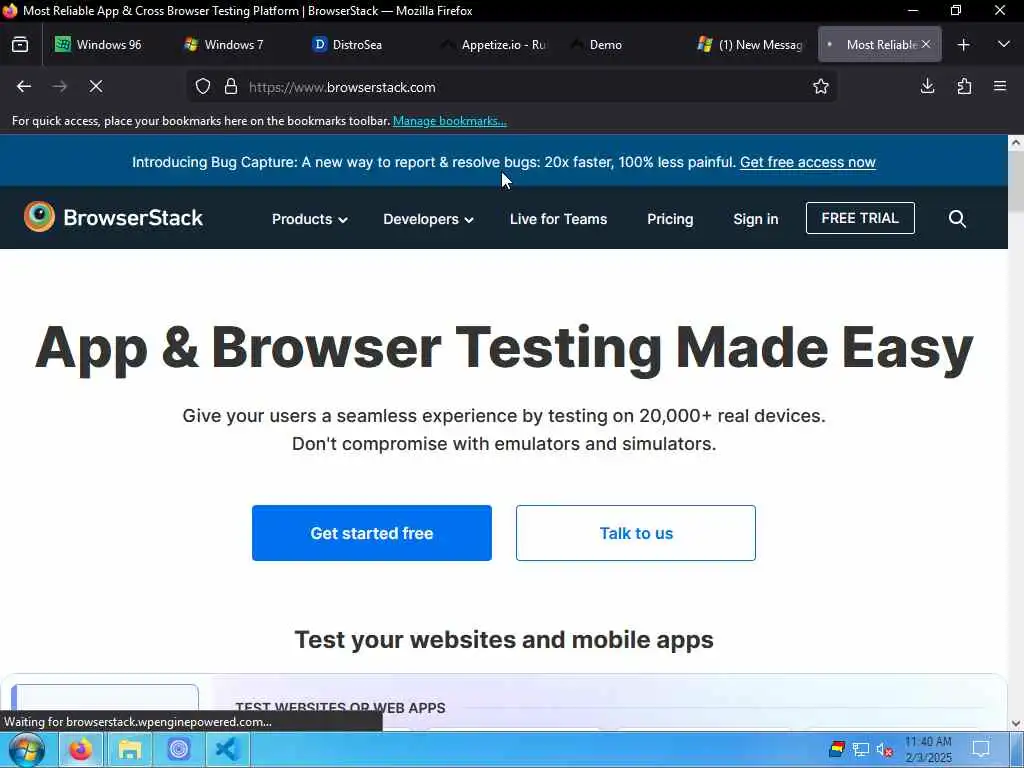Open the Firefox hamburger application menu
This screenshot has height=768, width=1024.
tap(1000, 86)
